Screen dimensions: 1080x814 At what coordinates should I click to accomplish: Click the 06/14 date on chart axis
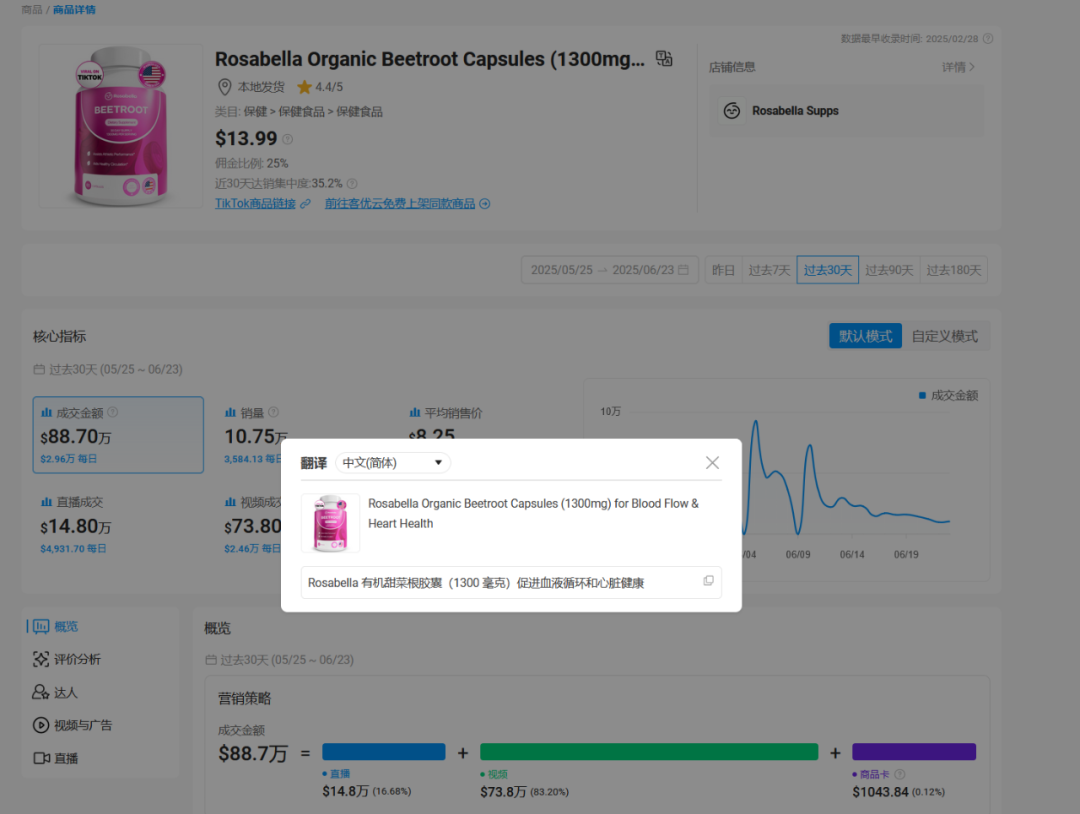(852, 554)
